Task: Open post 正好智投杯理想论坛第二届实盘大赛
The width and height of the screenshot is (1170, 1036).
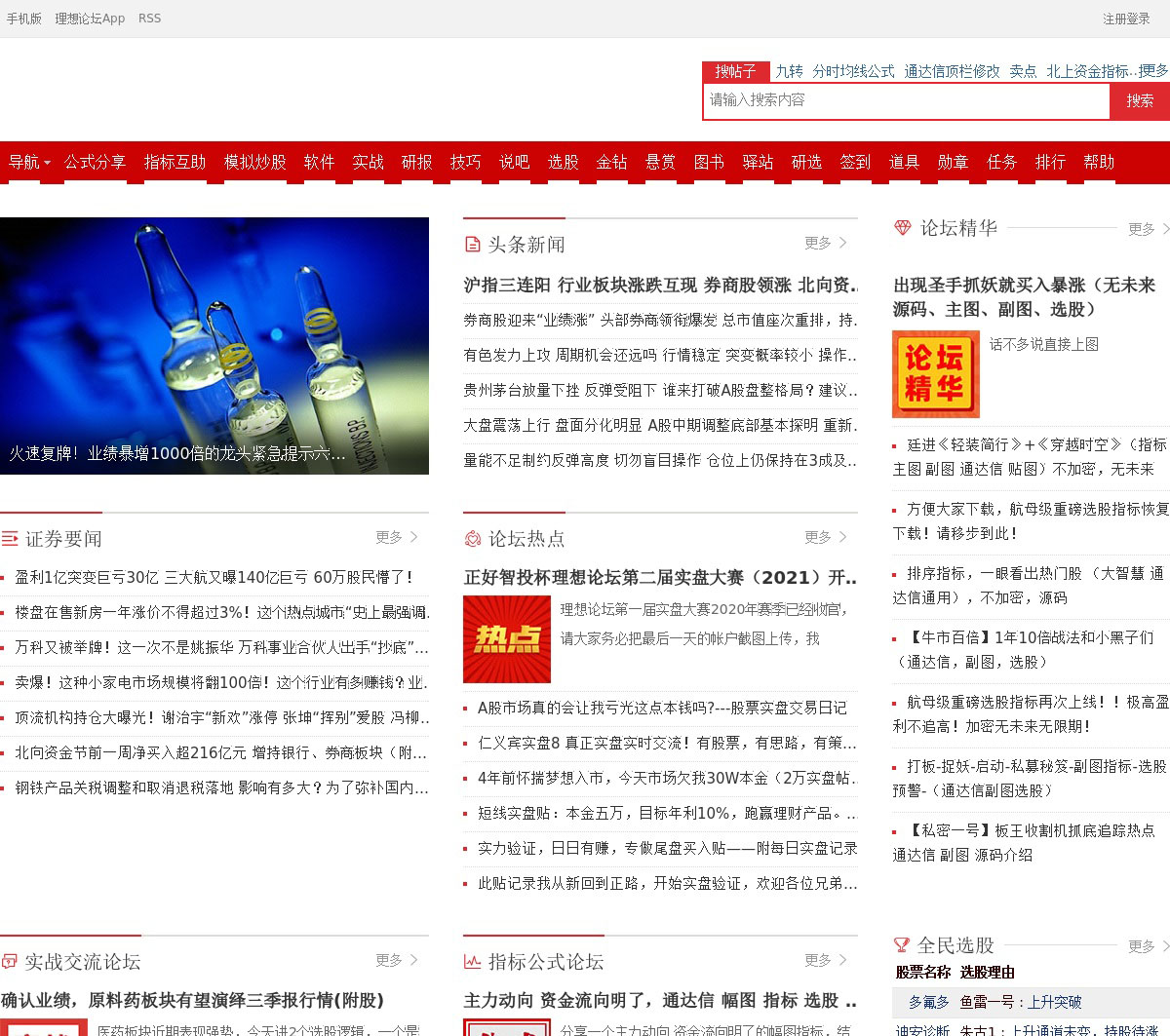Action: (x=660, y=577)
